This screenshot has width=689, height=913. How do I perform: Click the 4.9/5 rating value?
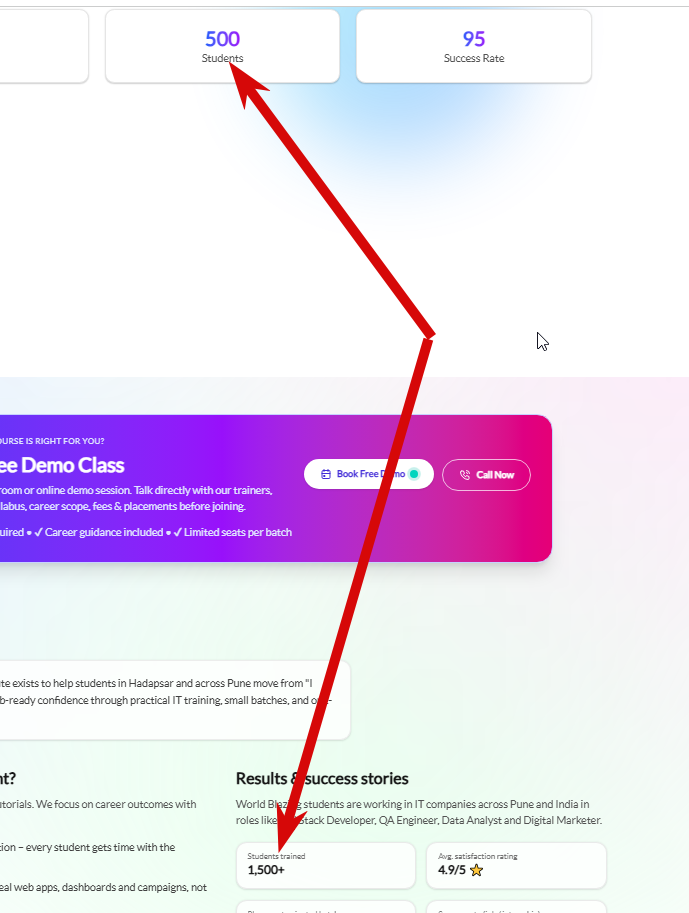pos(452,870)
